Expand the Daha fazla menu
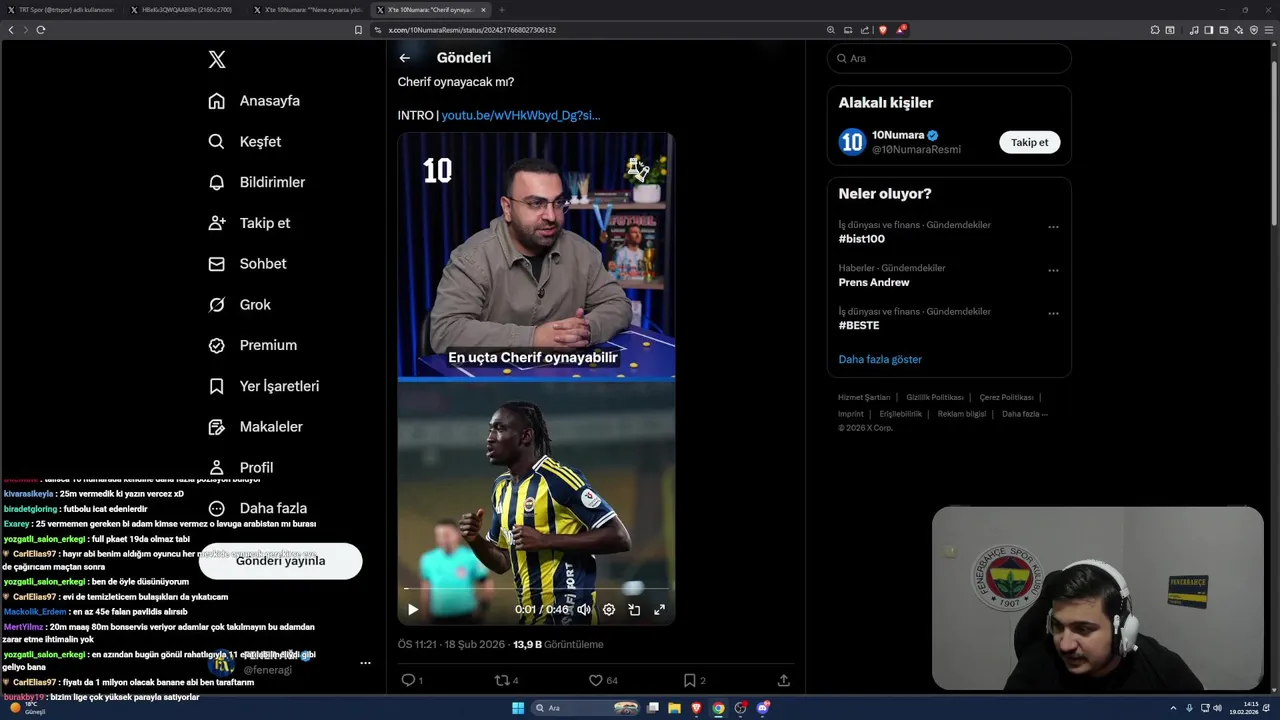This screenshot has height=720, width=1280. (257, 508)
